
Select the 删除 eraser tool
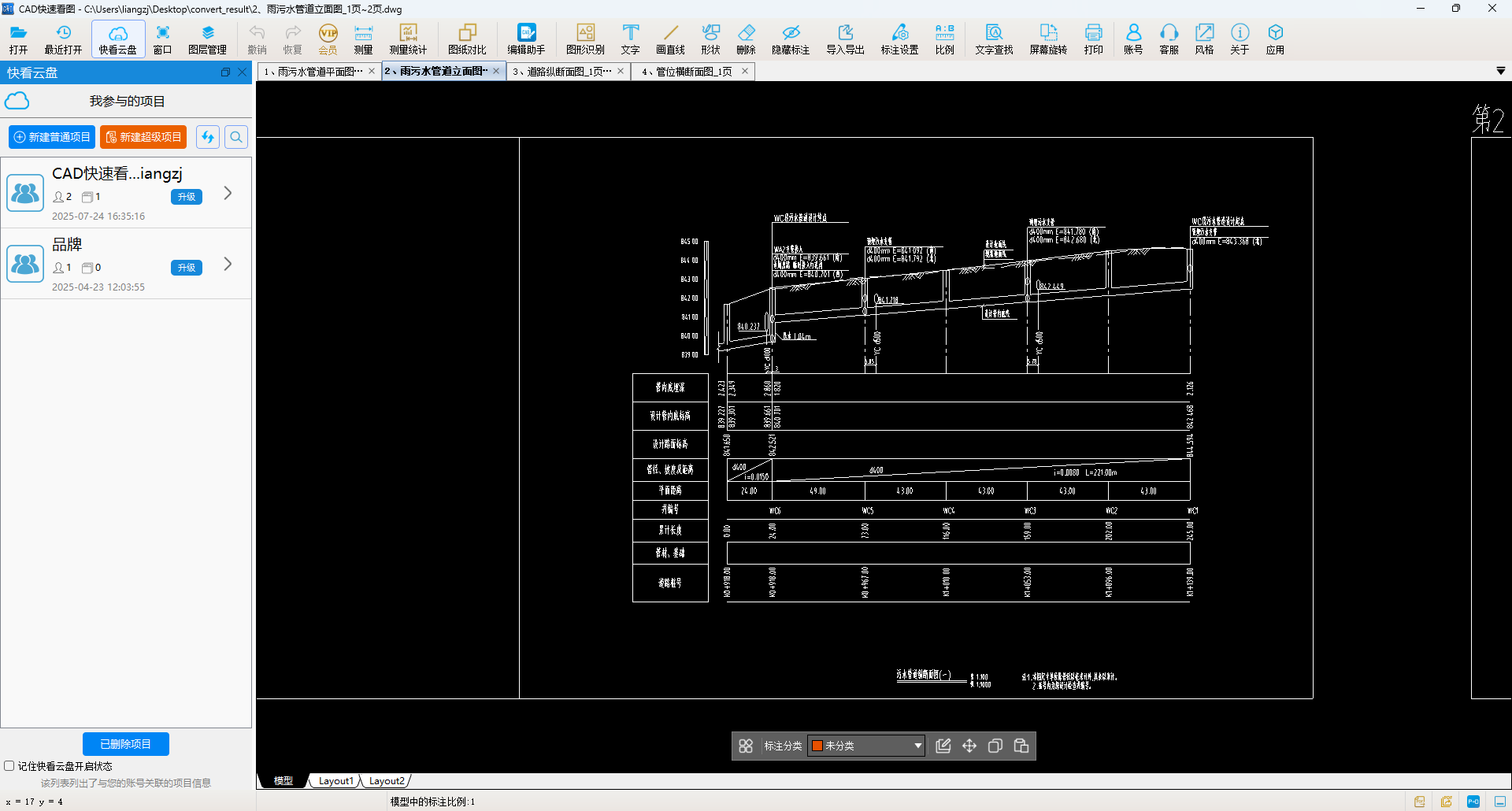746,39
